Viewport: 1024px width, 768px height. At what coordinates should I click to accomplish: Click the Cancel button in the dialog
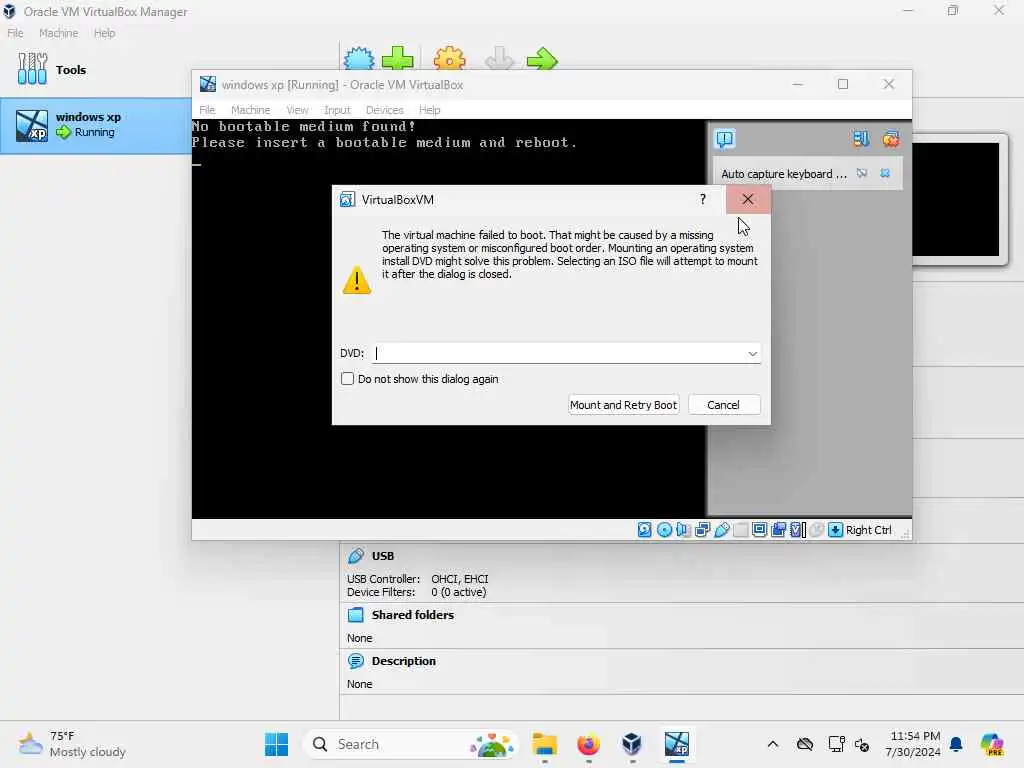724,405
